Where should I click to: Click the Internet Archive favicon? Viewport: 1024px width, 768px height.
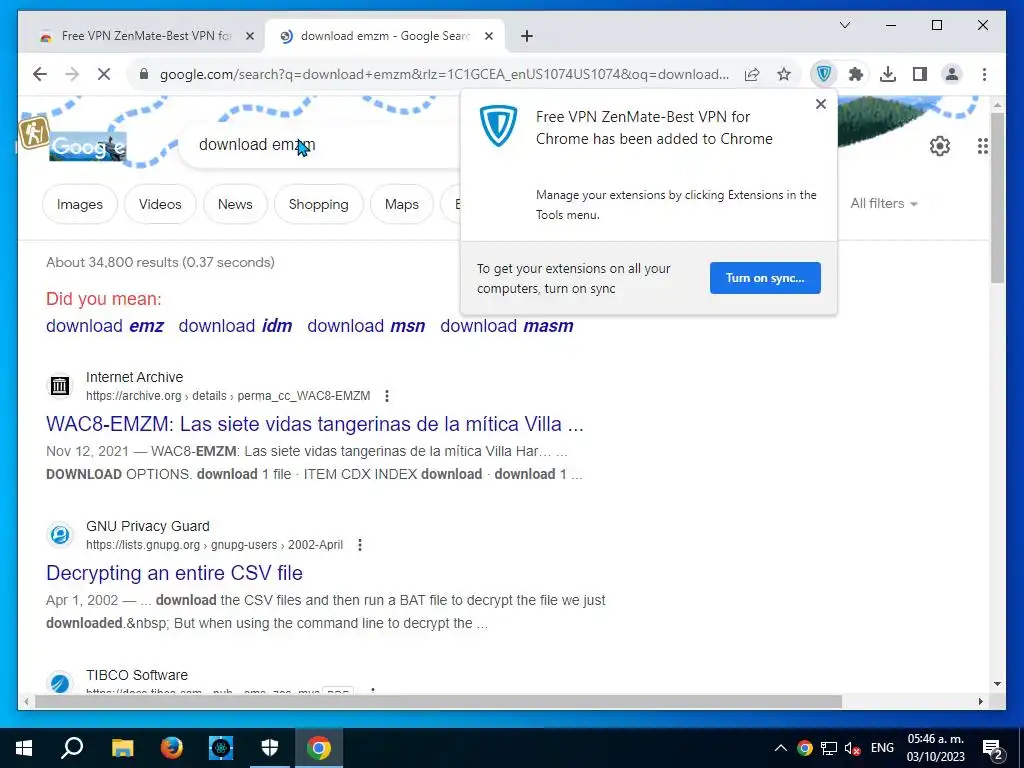pyautogui.click(x=59, y=386)
